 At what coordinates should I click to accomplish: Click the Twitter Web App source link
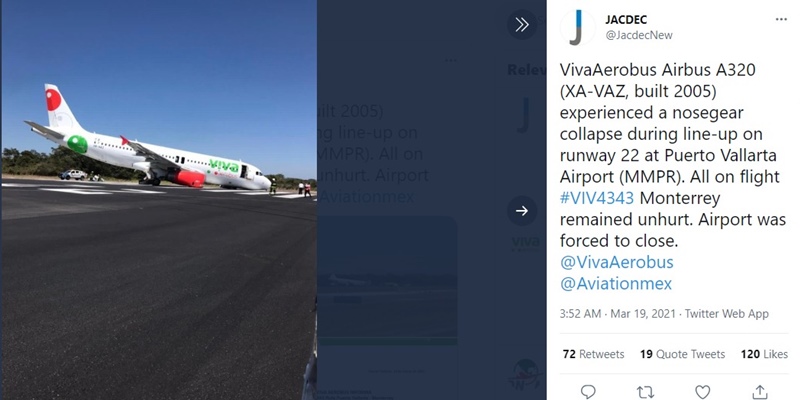pyautogui.click(x=727, y=314)
